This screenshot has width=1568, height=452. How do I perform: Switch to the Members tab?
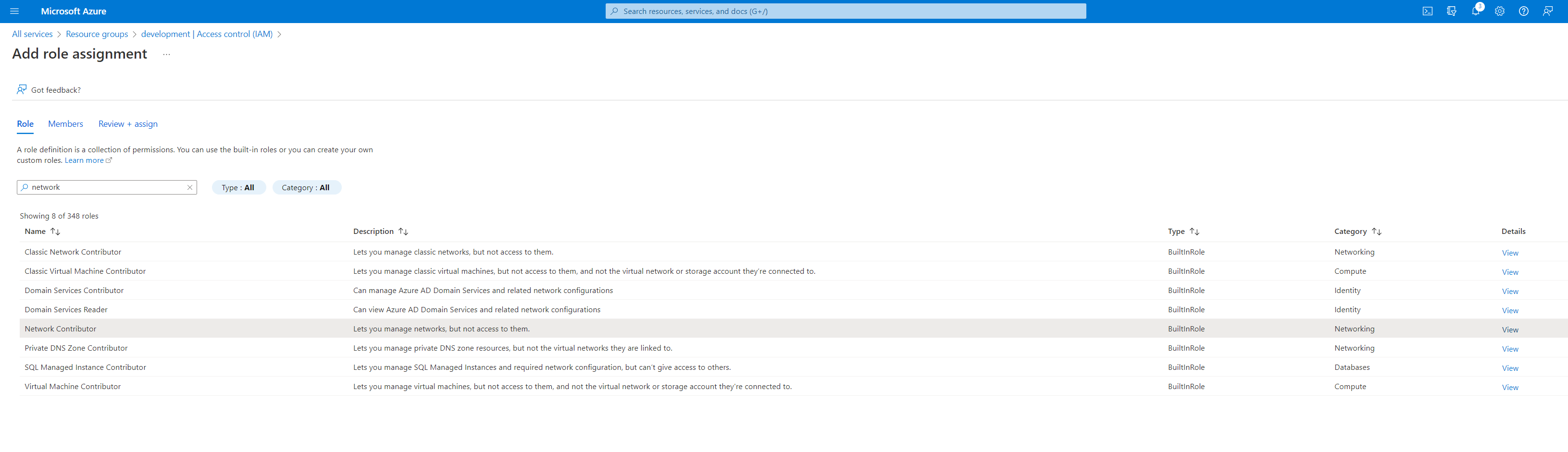click(65, 123)
